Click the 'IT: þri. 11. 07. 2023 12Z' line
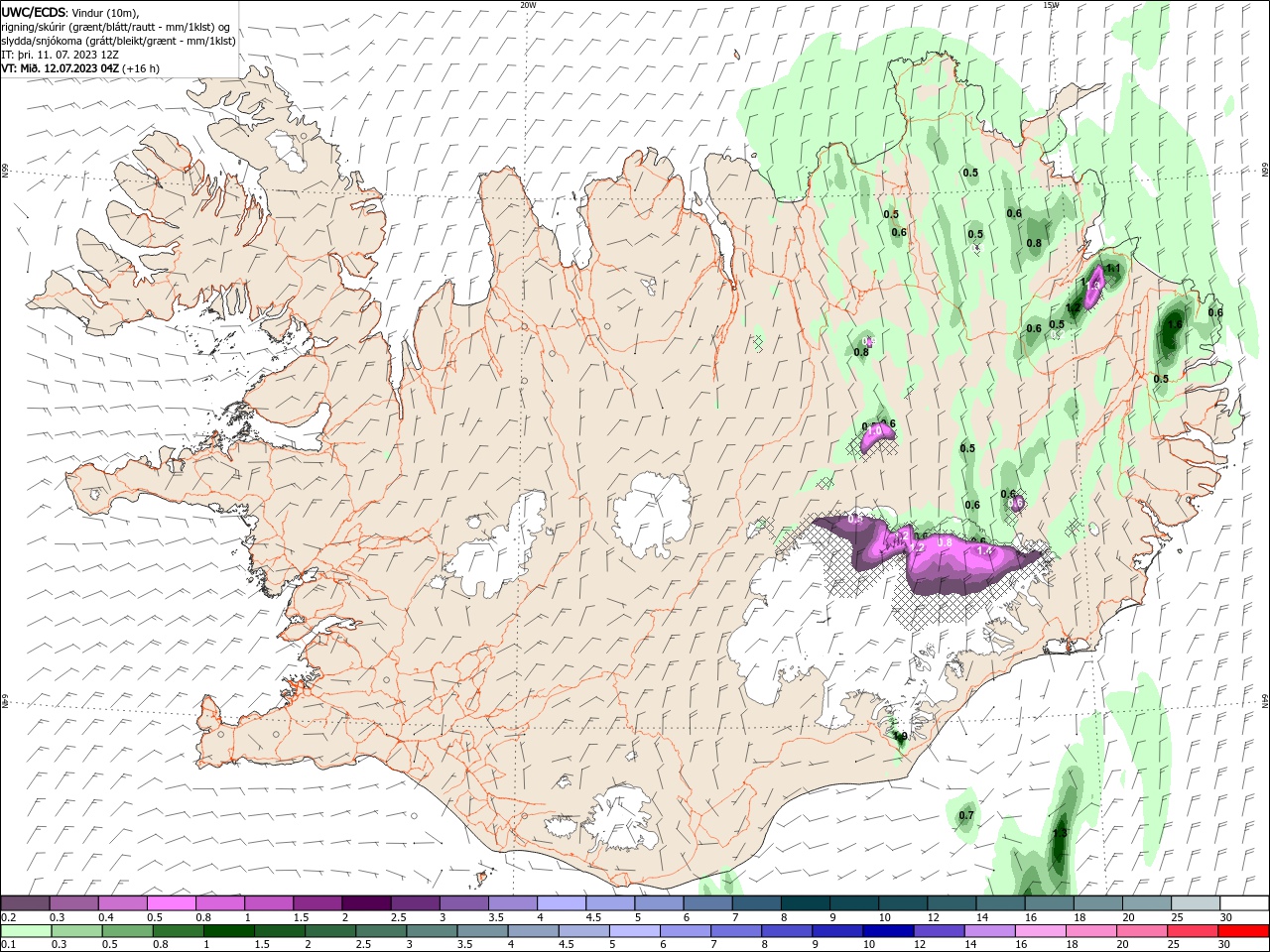The width and height of the screenshot is (1270, 952). pyautogui.click(x=61, y=55)
